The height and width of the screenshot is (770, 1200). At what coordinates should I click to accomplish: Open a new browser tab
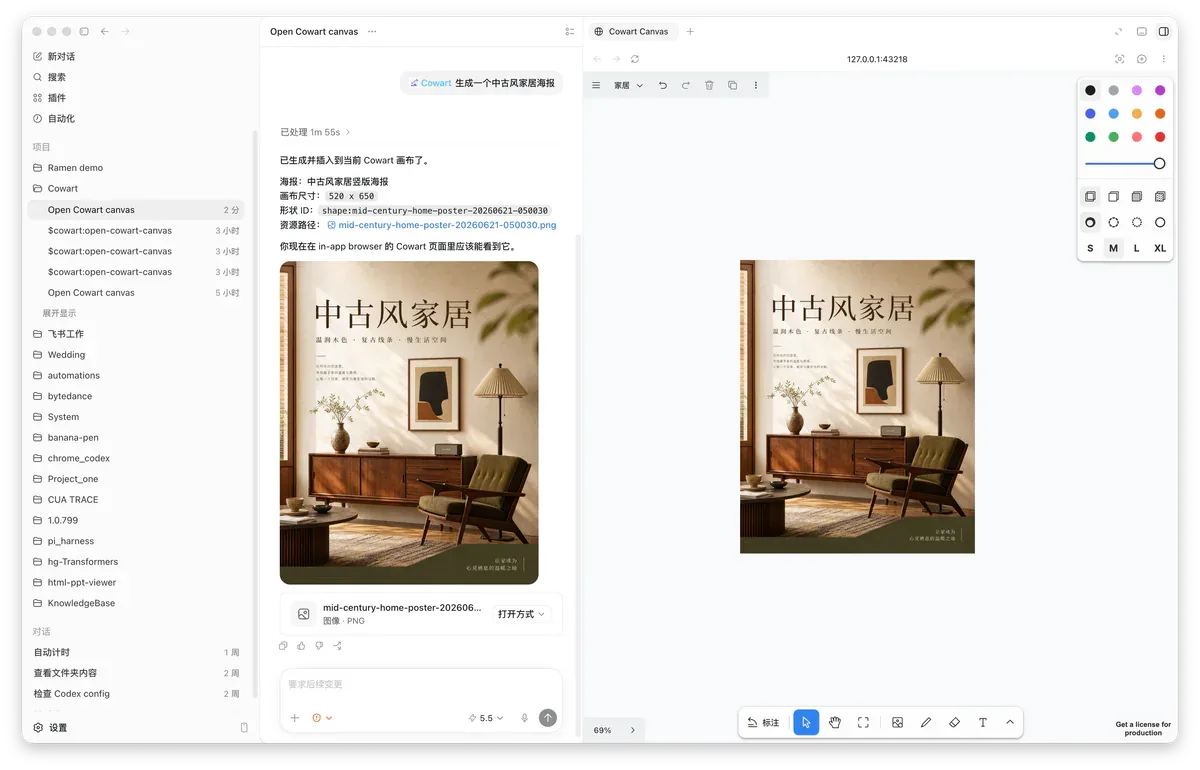click(690, 31)
